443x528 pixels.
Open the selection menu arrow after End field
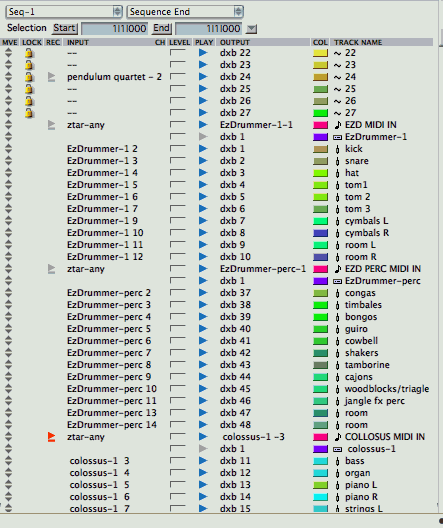251,29
